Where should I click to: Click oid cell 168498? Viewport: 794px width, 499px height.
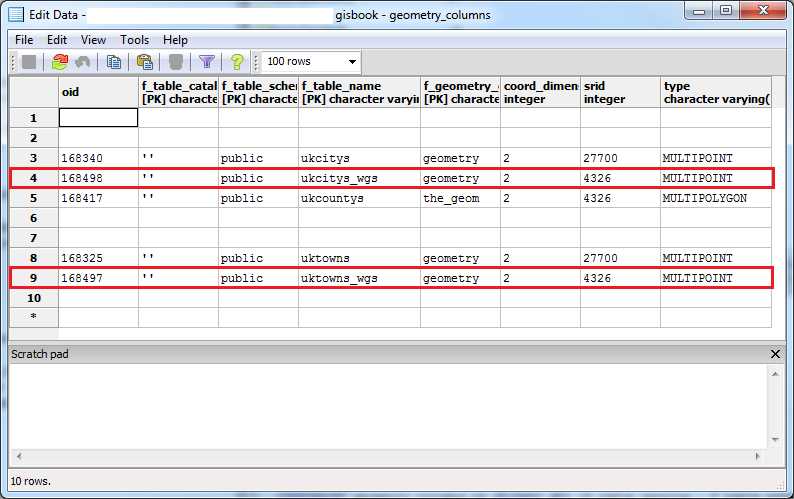click(x=98, y=178)
